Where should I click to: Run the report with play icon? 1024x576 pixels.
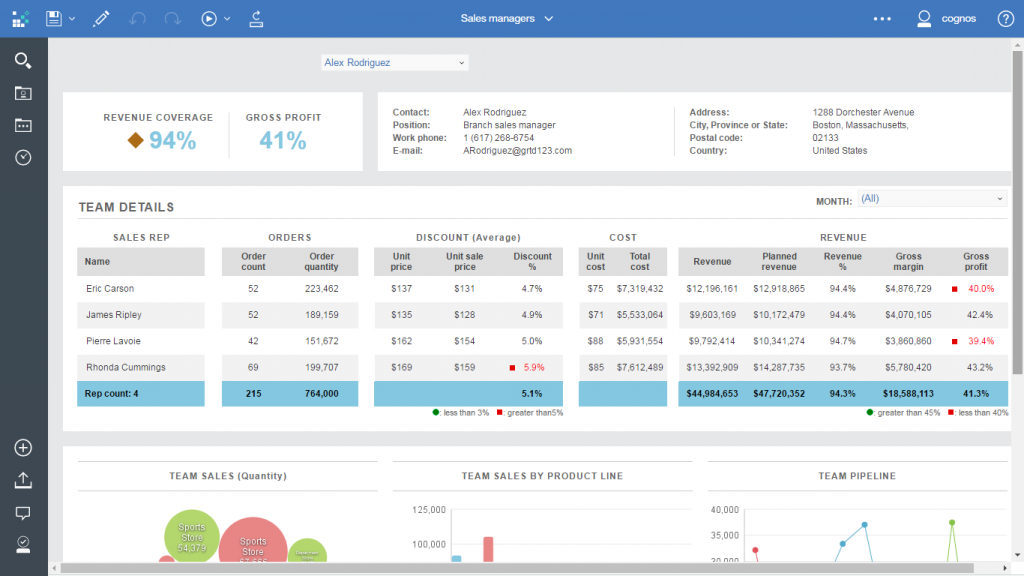pyautogui.click(x=209, y=18)
